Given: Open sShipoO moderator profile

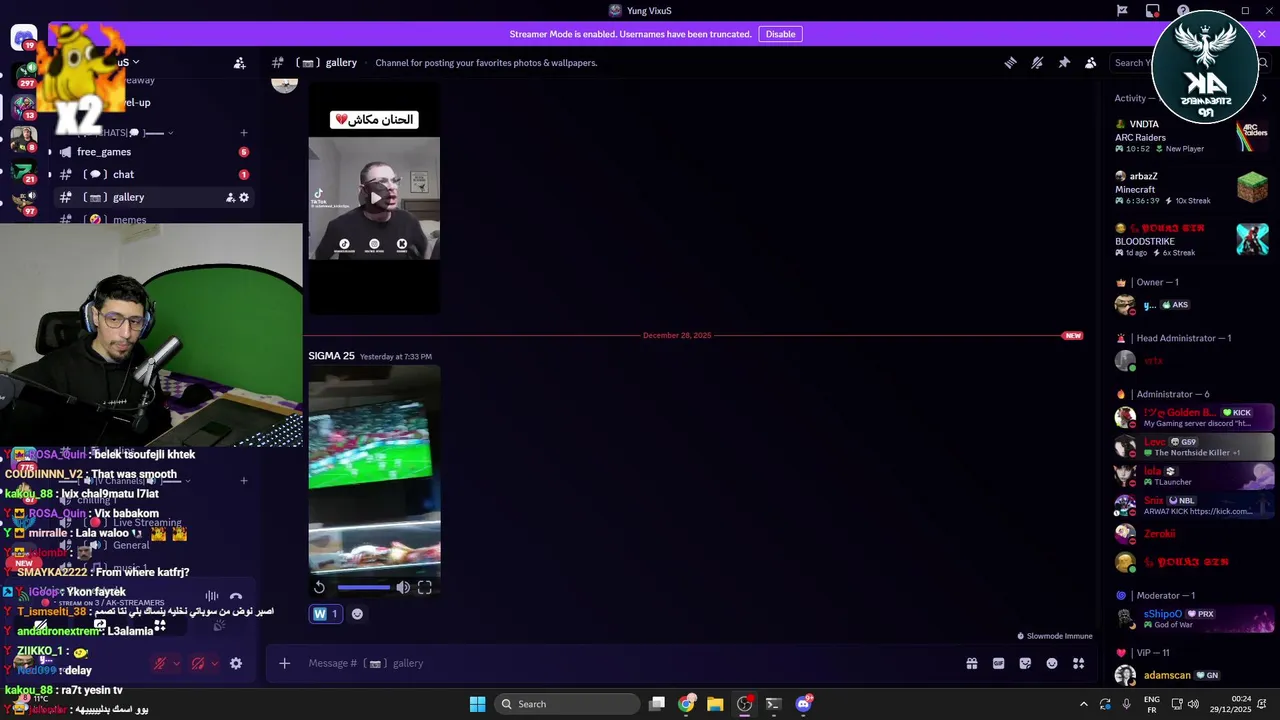Looking at the screenshot, I should tap(1194, 619).
